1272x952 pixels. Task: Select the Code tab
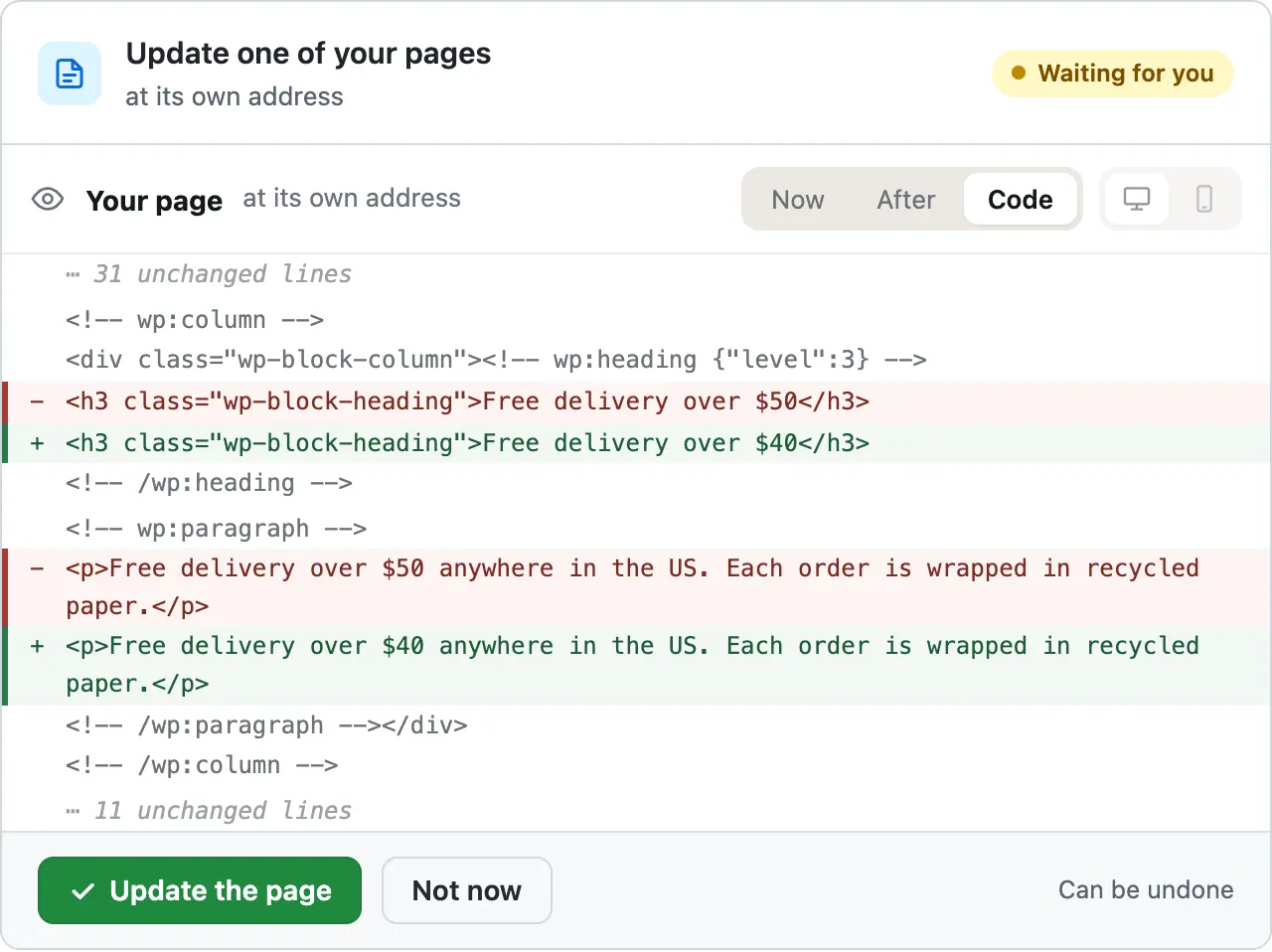(x=1021, y=200)
